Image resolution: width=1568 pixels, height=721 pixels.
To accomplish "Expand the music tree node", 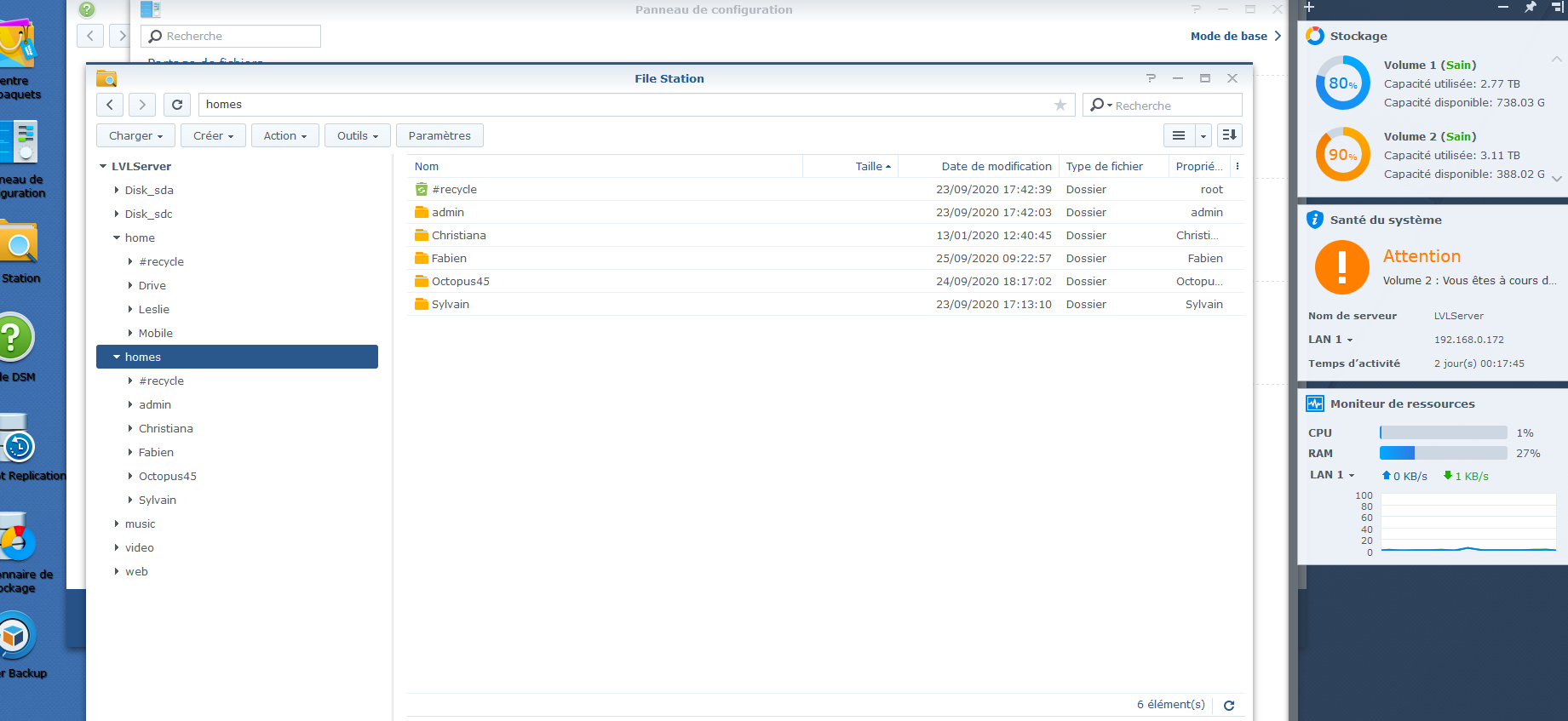I will (117, 524).
